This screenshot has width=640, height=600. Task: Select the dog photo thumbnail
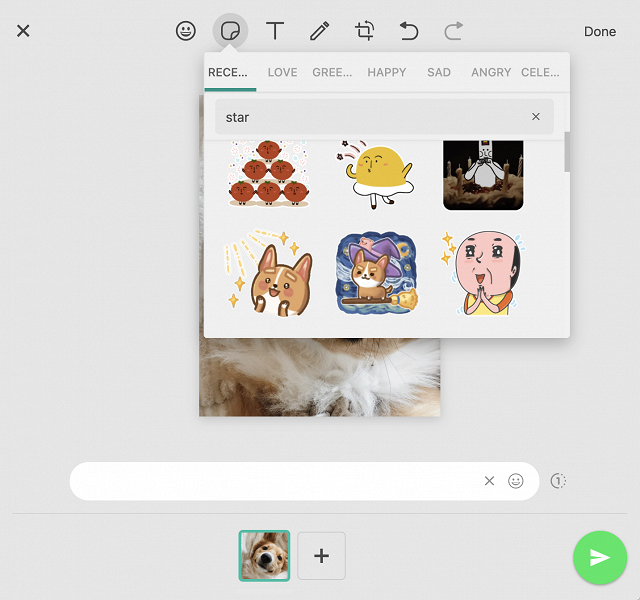tap(264, 556)
